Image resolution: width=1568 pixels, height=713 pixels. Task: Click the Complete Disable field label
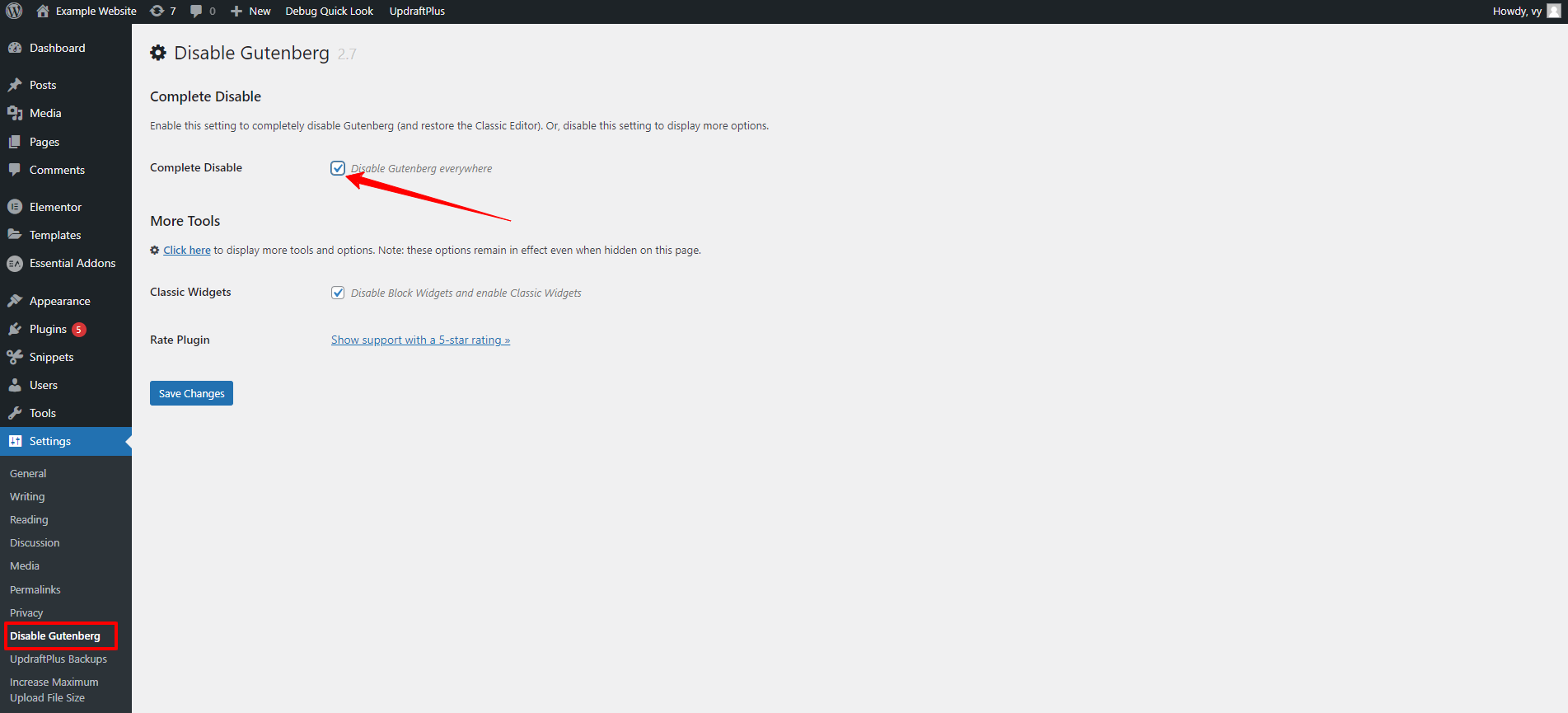point(196,167)
